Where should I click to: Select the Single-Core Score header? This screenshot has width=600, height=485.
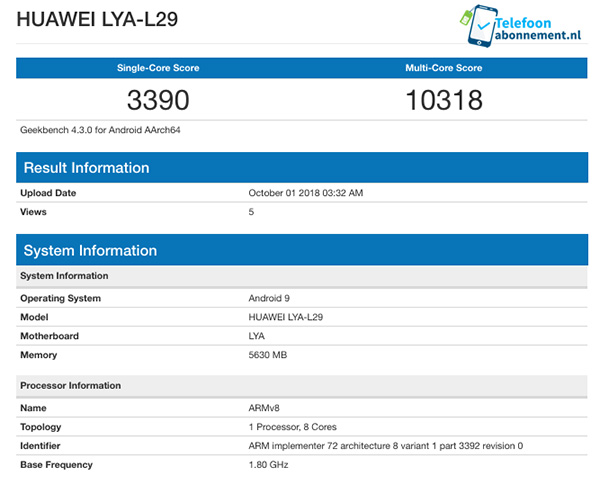pyautogui.click(x=158, y=68)
